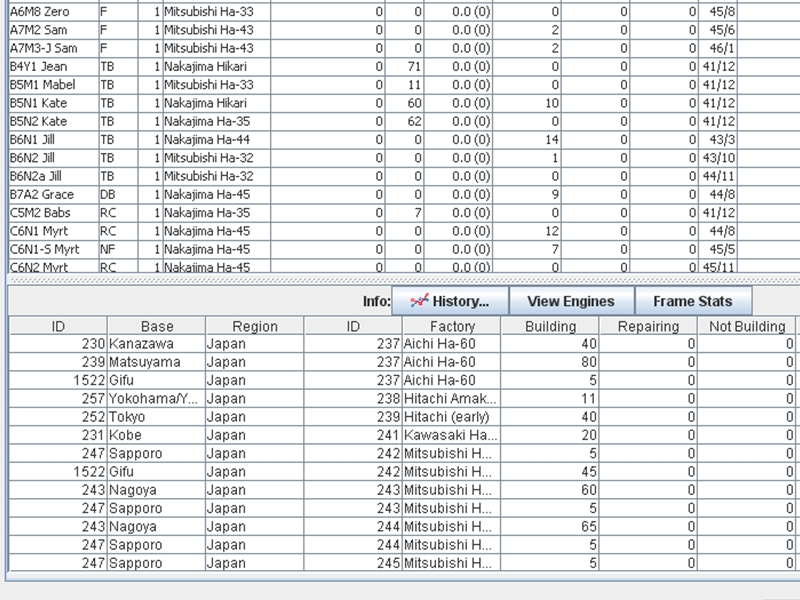The width and height of the screenshot is (800, 600).
Task: Select the A7M2 Sam row
Action: click(x=403, y=30)
